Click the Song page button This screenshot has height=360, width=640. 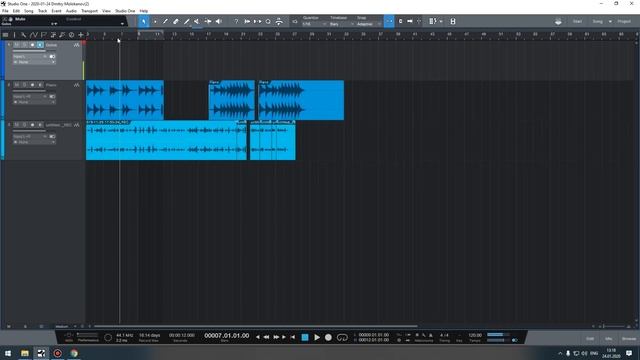pos(598,21)
